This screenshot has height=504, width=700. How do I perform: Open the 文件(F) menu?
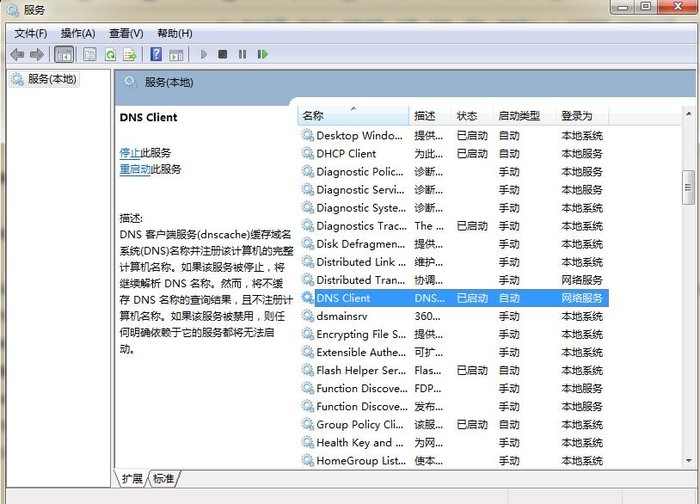coord(30,33)
